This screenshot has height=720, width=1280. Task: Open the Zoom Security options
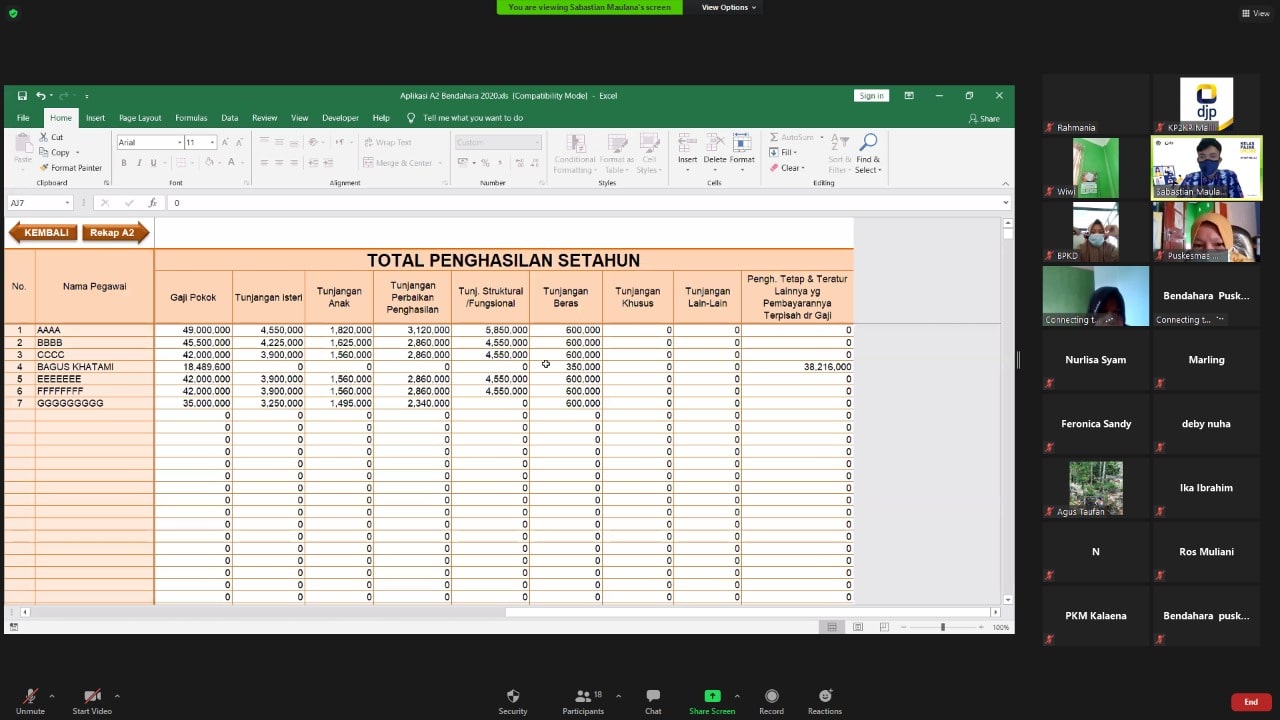click(512, 701)
